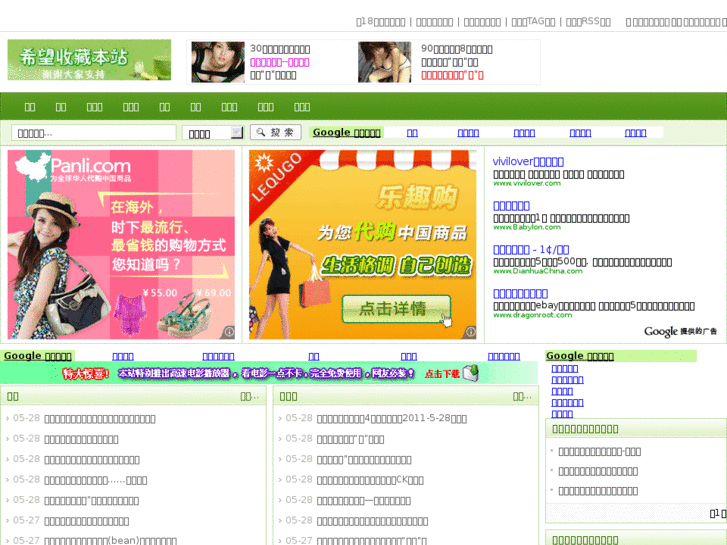
Task: Click ad info icon on Panli banner
Action: [x=229, y=332]
